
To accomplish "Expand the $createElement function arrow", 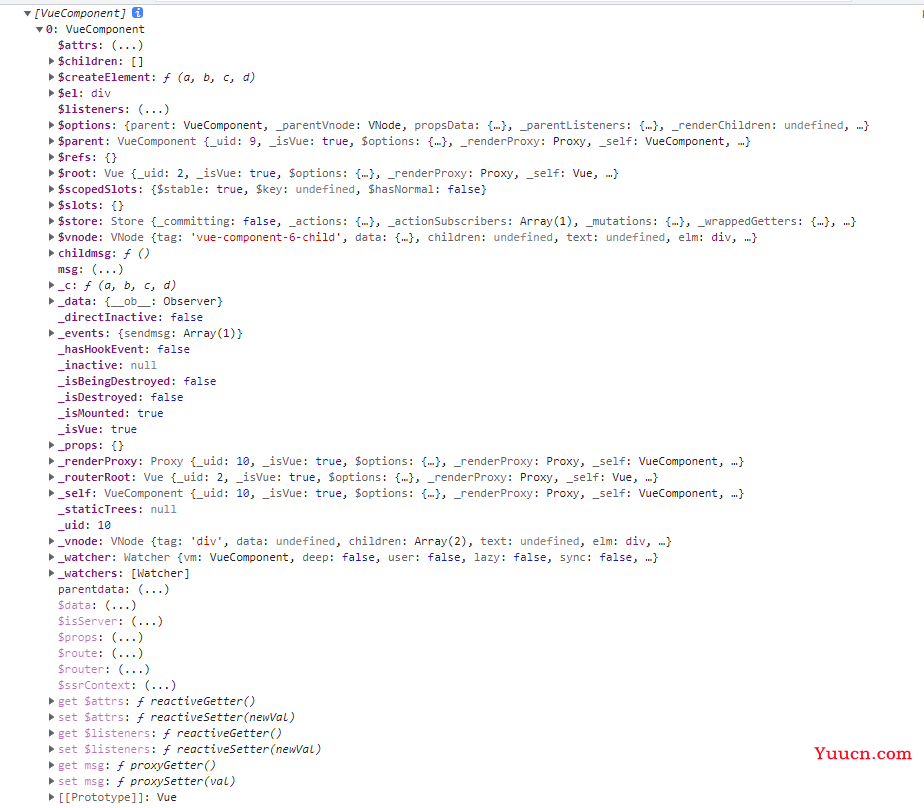I will 51,77.
